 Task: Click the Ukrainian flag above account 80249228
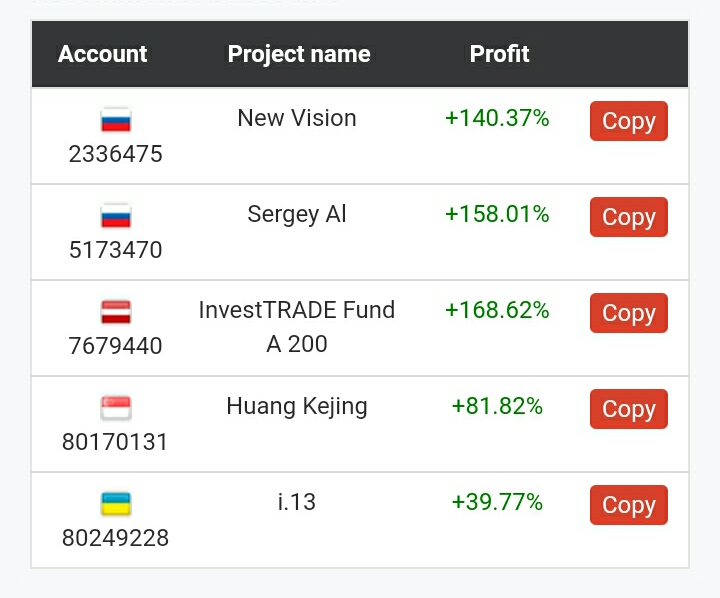pyautogui.click(x=116, y=503)
